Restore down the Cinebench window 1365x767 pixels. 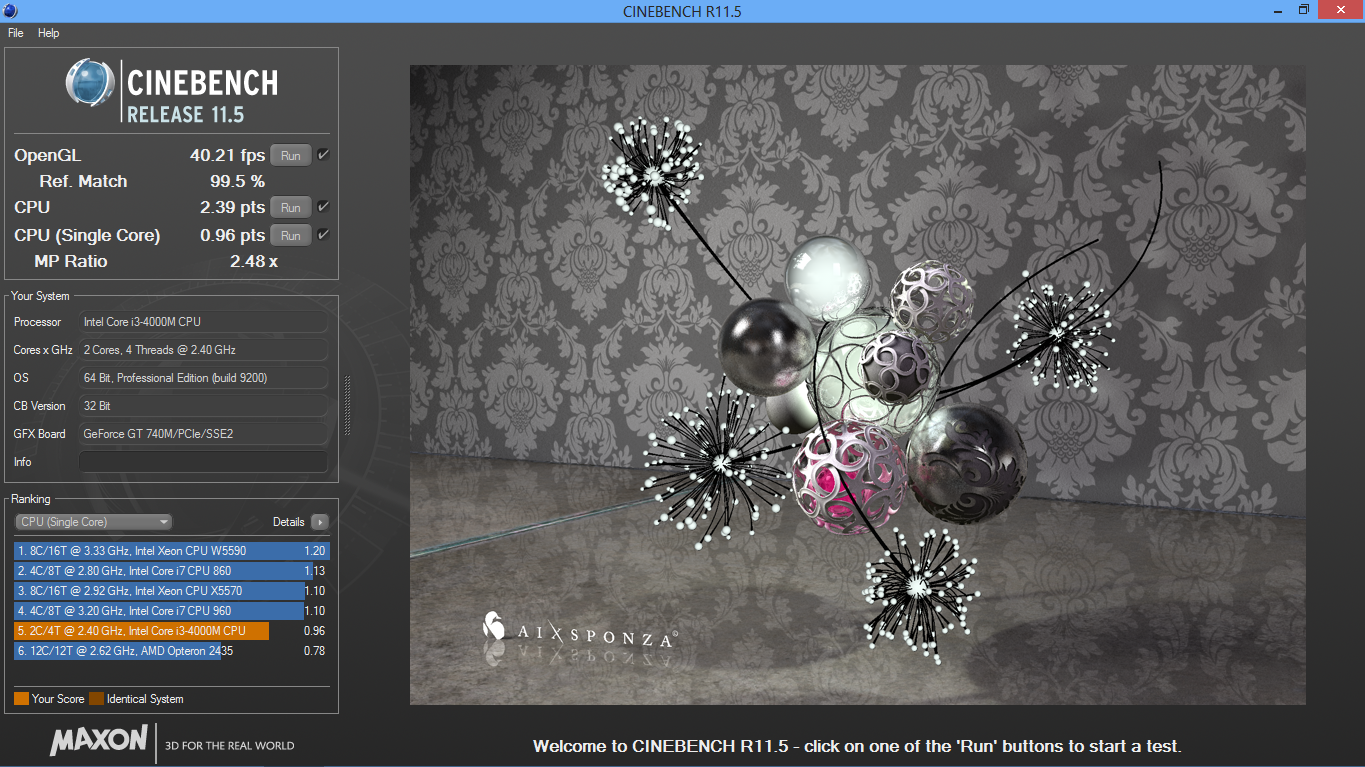(x=1304, y=10)
